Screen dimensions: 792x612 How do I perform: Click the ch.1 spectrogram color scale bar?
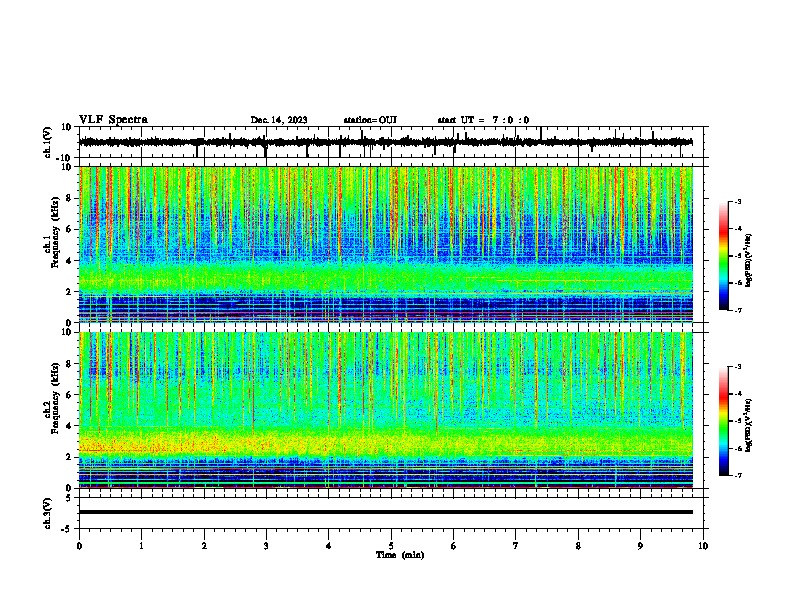click(x=724, y=256)
